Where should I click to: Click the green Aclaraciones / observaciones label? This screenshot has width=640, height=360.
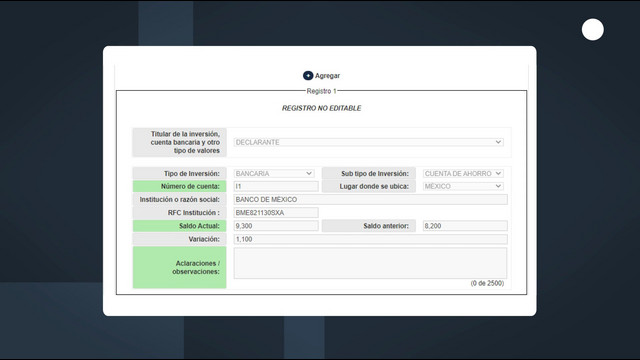click(180, 267)
